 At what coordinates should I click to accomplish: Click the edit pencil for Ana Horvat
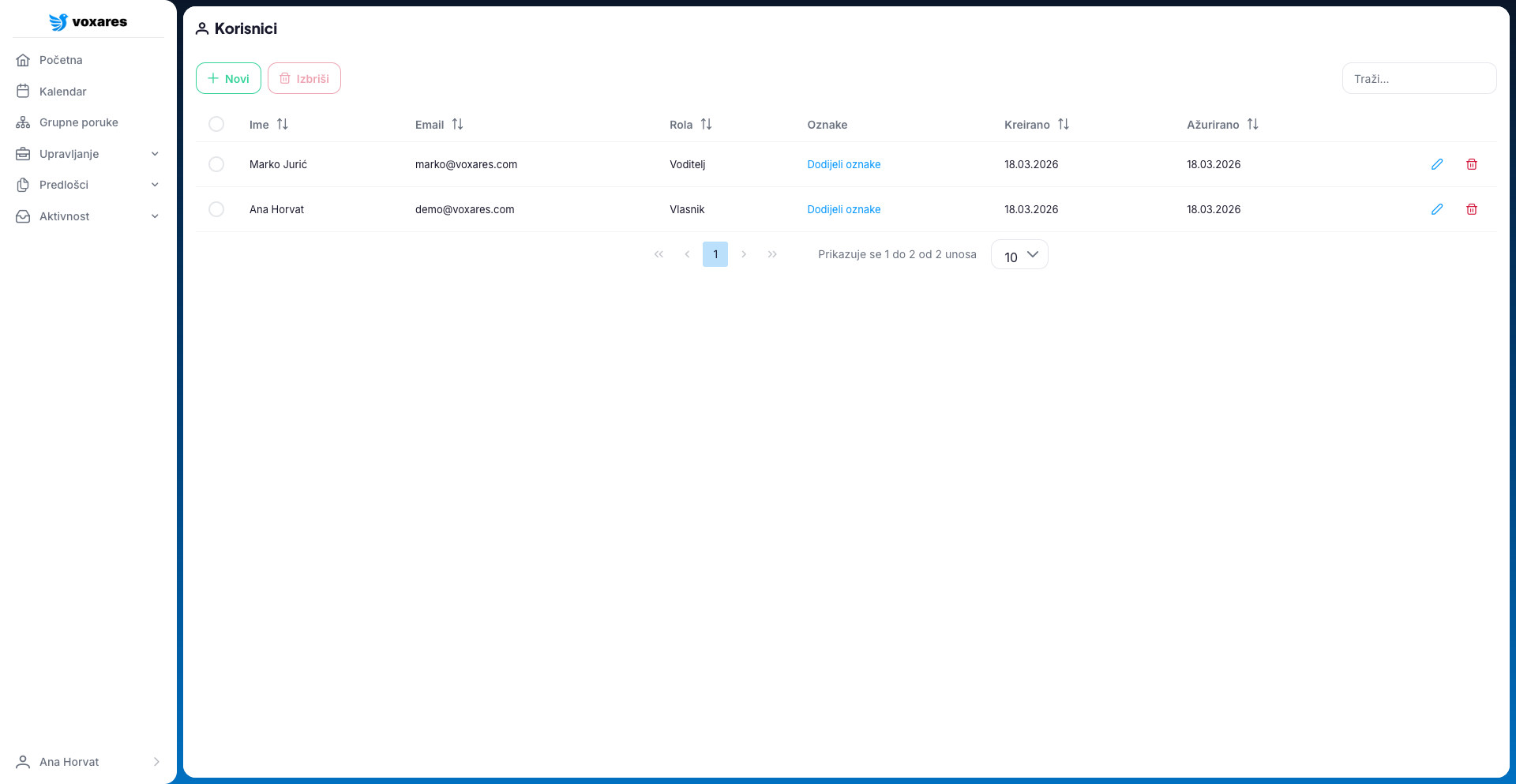click(1436, 209)
